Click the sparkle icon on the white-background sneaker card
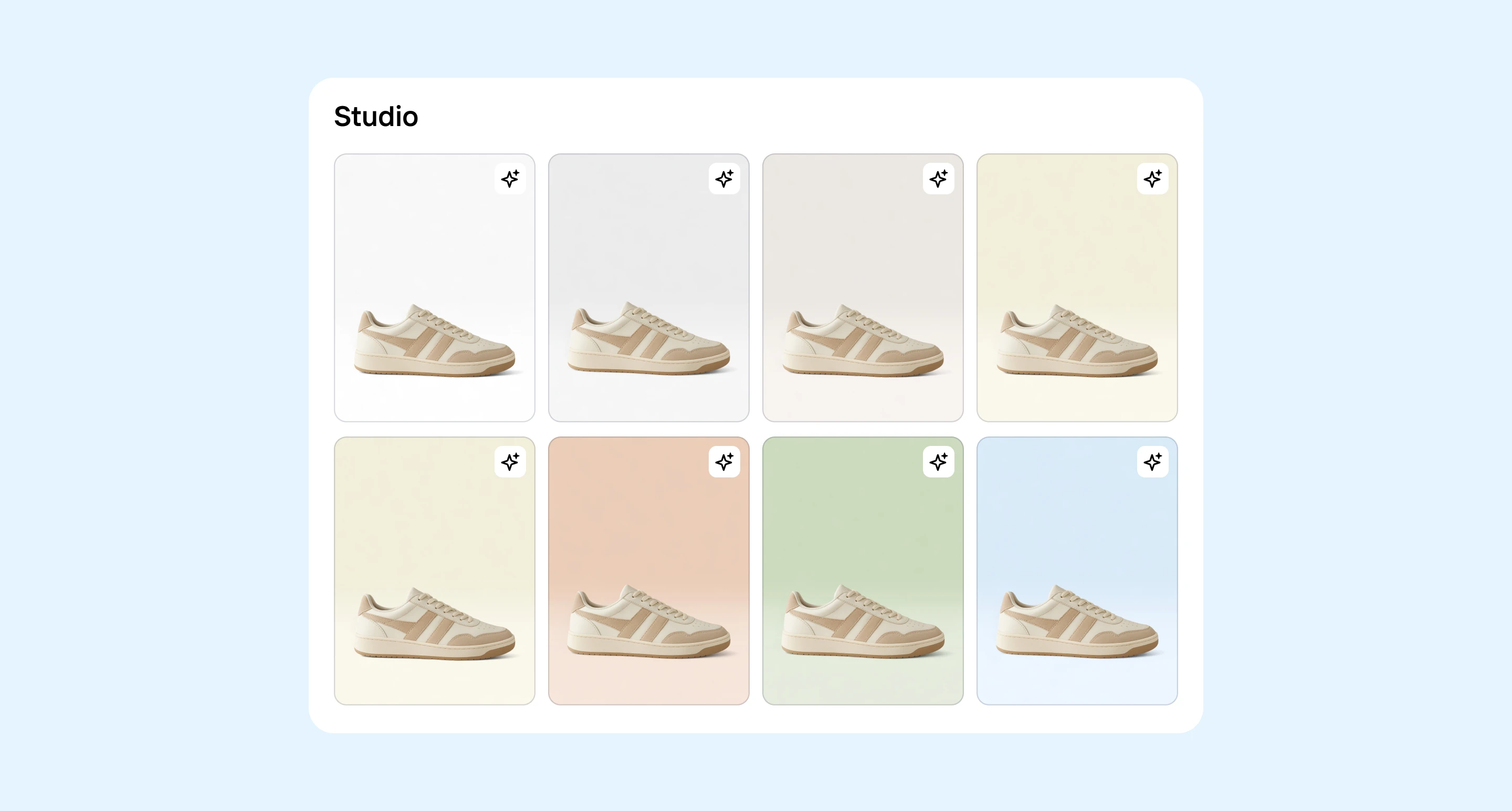 pyautogui.click(x=509, y=179)
